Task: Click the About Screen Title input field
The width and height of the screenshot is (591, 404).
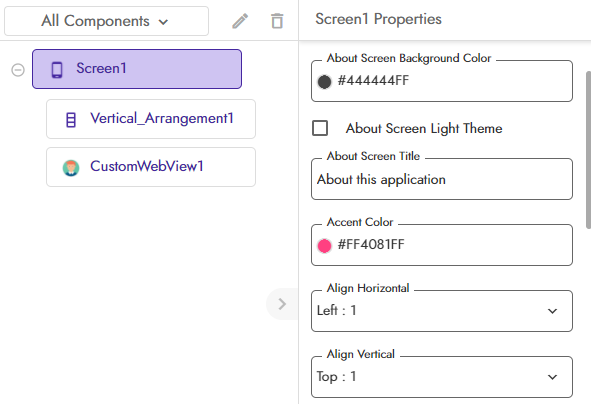Action: [442, 179]
